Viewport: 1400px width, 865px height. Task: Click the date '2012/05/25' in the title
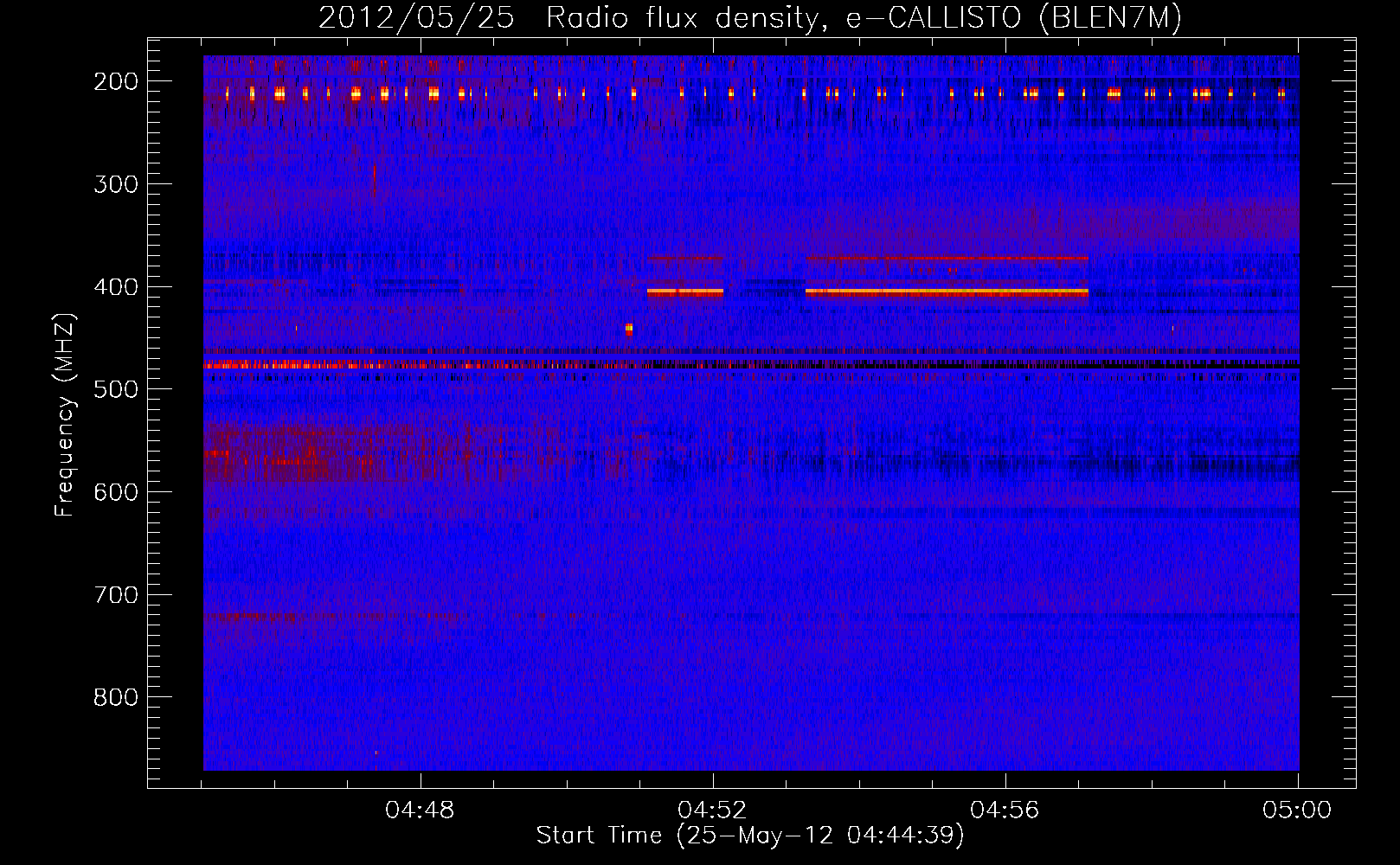point(416,17)
